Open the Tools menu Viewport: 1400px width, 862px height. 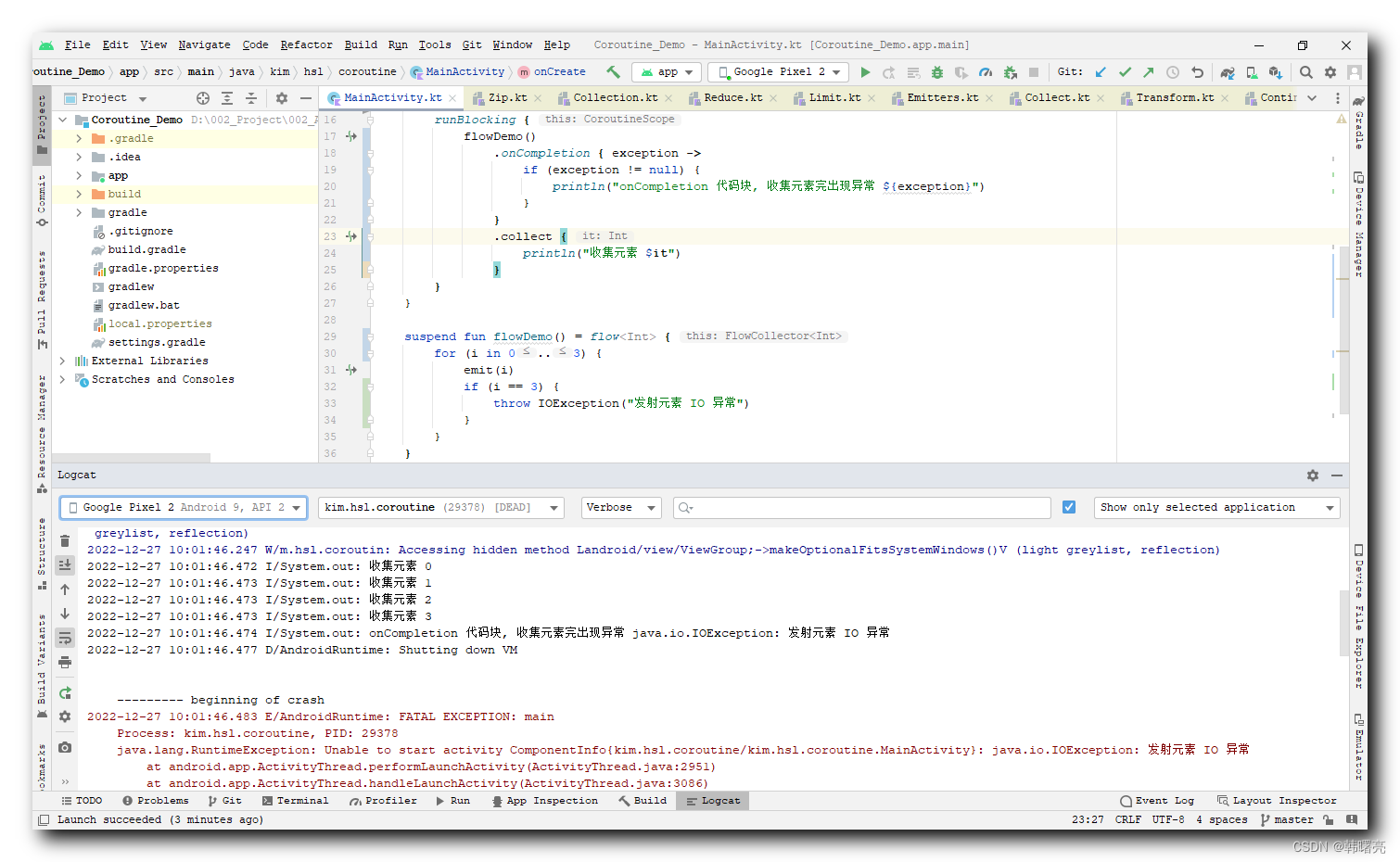tap(434, 44)
